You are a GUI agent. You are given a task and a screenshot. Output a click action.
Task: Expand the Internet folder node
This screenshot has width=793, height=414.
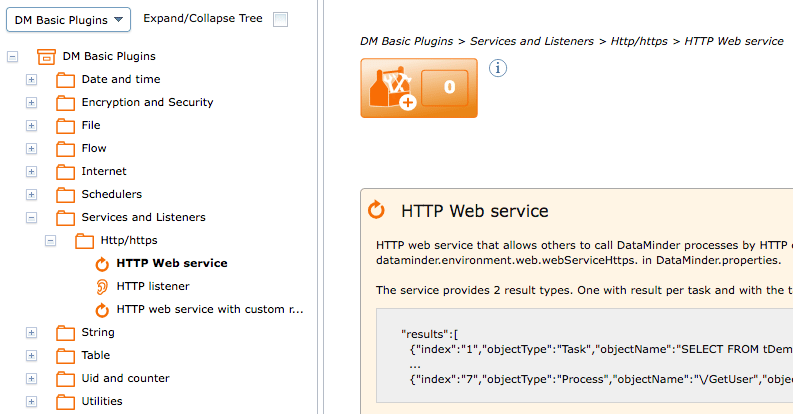pos(31,172)
